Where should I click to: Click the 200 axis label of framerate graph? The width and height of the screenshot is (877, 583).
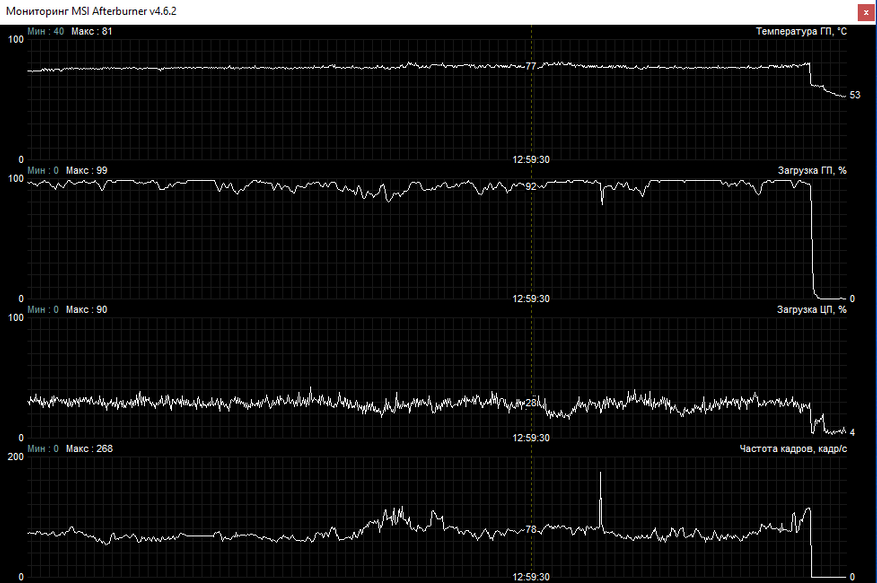pyautogui.click(x=16, y=457)
